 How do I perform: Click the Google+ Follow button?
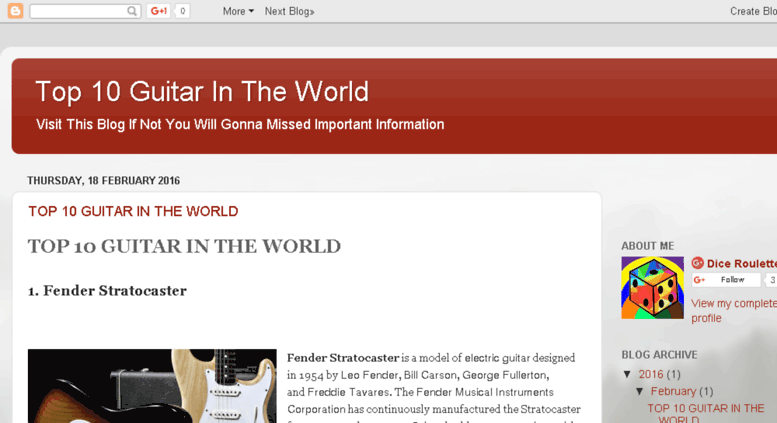point(726,280)
